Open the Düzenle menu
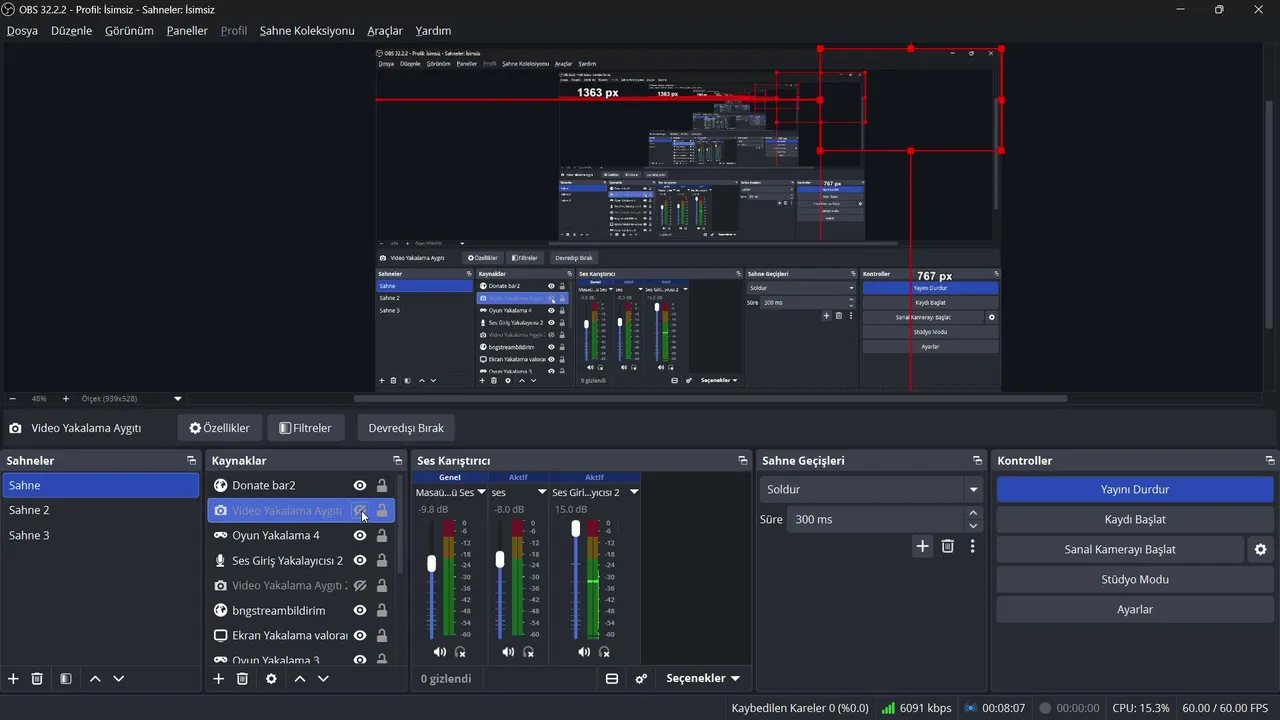The width and height of the screenshot is (1280, 720). pyautogui.click(x=71, y=31)
